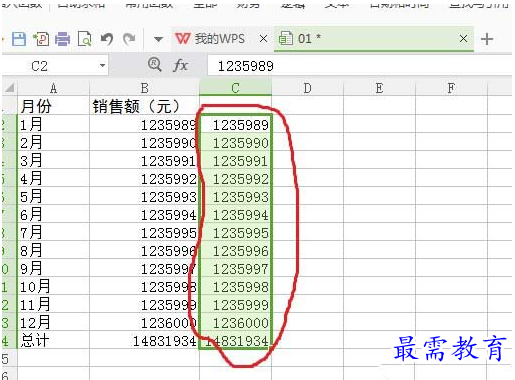Click the 销售额（元） header cell
This screenshot has width=515, height=380.
[x=145, y=106]
